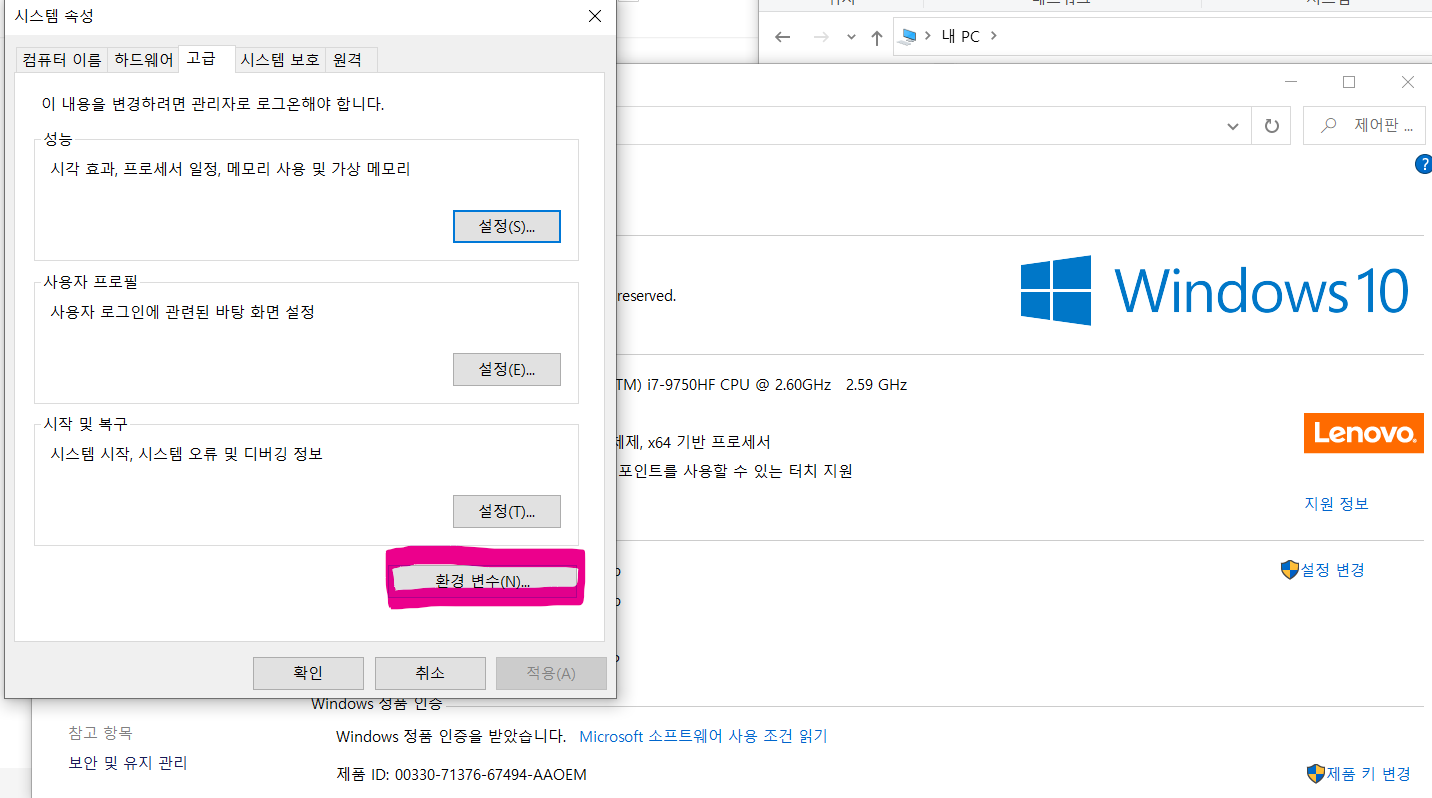Click the 제품 ID: 00330-71376-67494-AAOEM text

click(462, 775)
